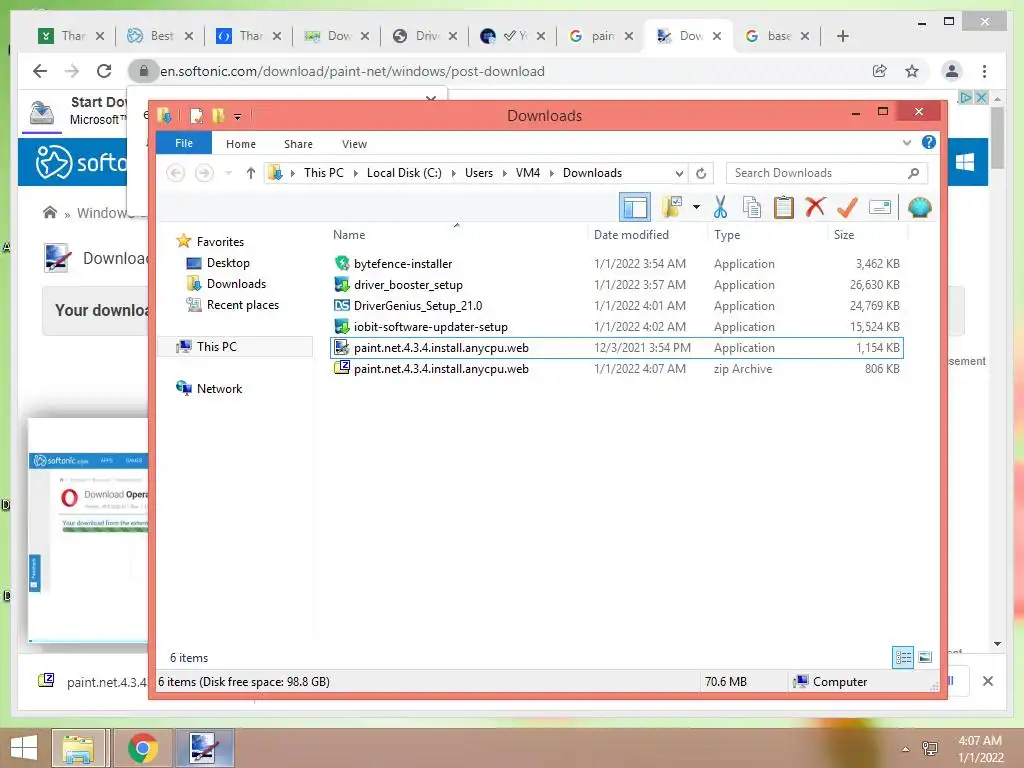This screenshot has height=768, width=1024.
Task: Click the Search Downloads input field
Action: pyautogui.click(x=826, y=173)
